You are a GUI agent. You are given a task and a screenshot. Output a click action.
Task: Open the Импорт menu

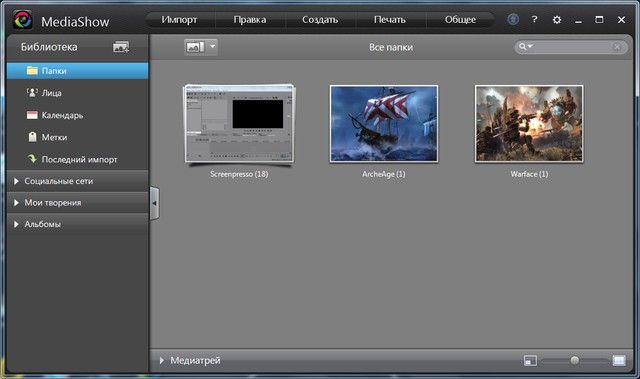pos(179,20)
